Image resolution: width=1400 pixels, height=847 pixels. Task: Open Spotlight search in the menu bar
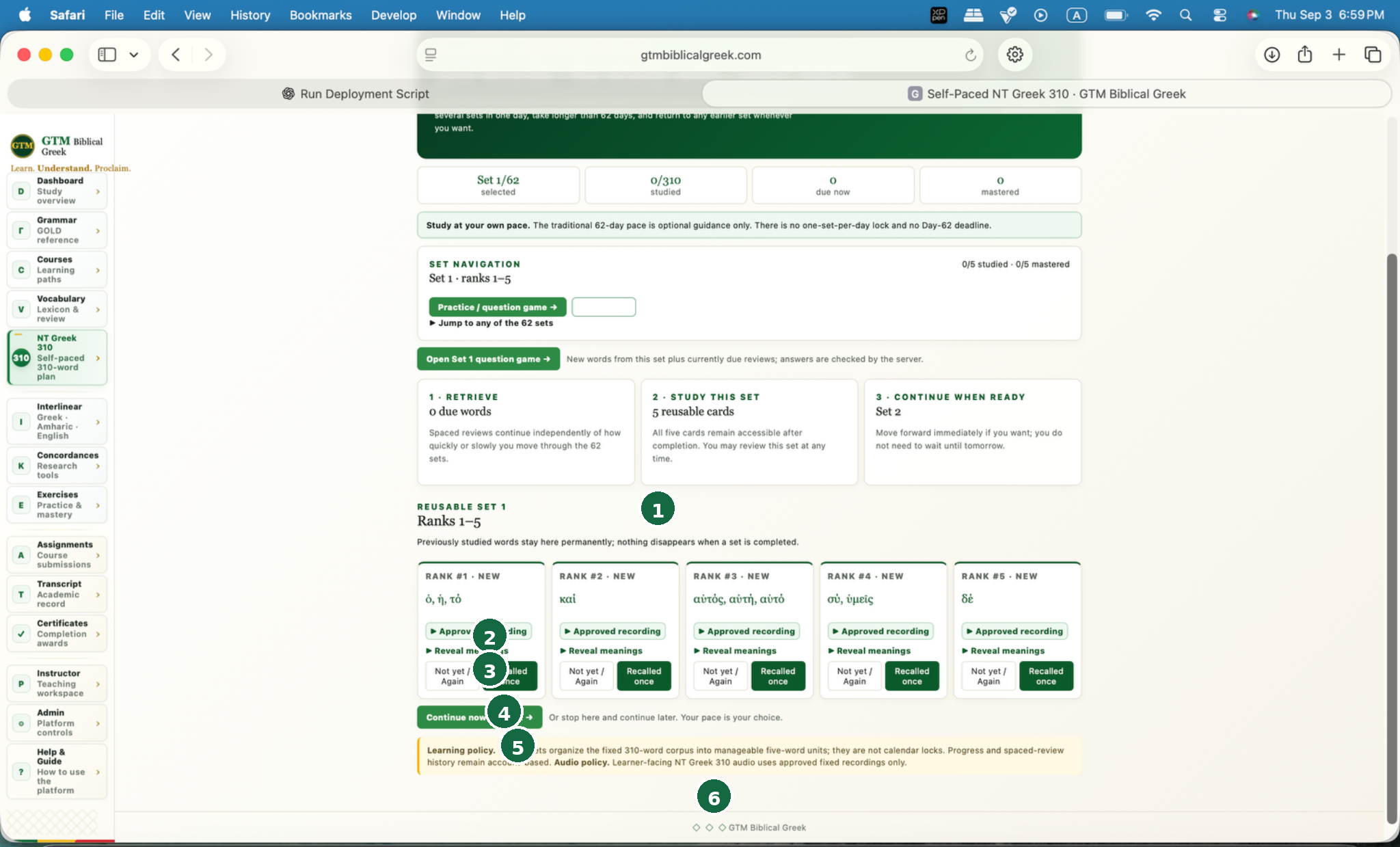click(x=1185, y=15)
